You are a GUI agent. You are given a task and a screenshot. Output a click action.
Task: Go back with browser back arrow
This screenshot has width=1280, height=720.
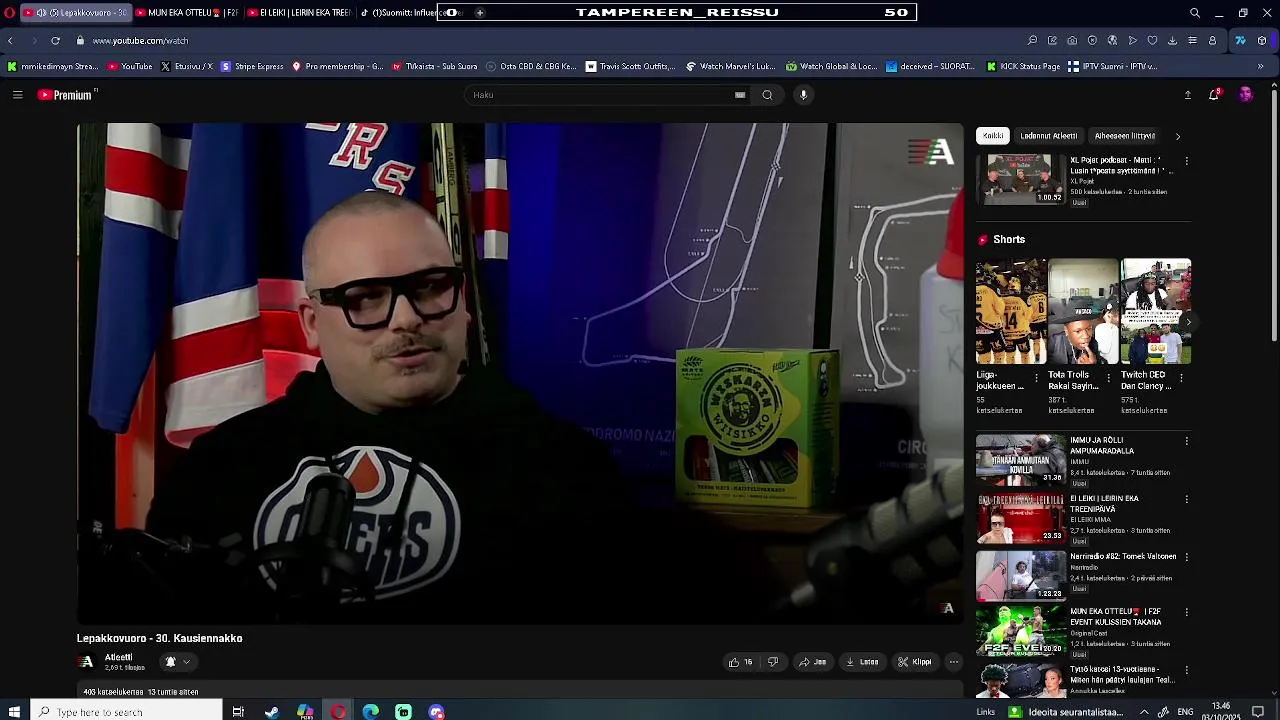pos(10,41)
